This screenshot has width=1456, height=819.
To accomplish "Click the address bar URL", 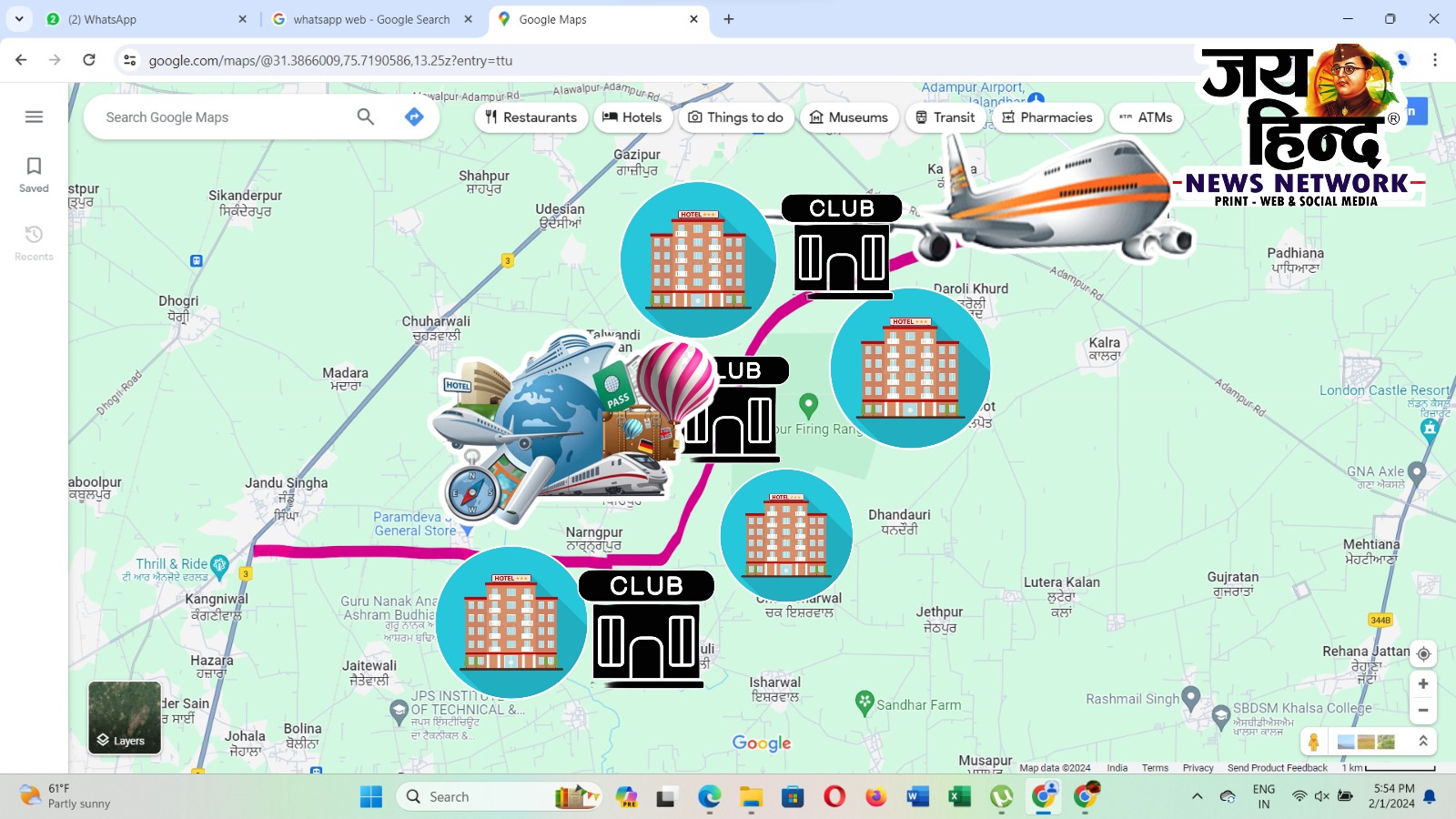I will click(x=330, y=61).
